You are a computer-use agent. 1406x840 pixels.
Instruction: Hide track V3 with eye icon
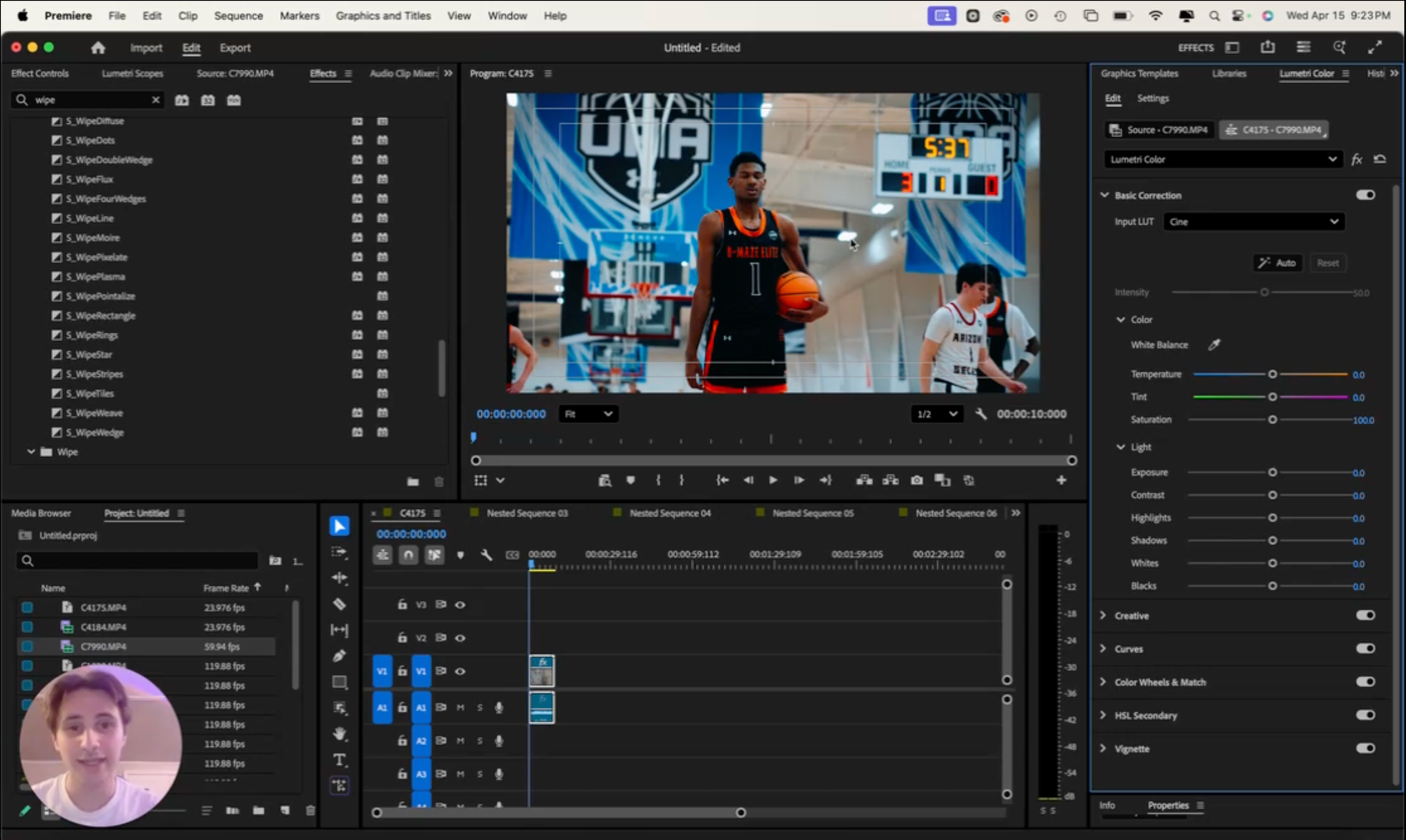(x=460, y=605)
